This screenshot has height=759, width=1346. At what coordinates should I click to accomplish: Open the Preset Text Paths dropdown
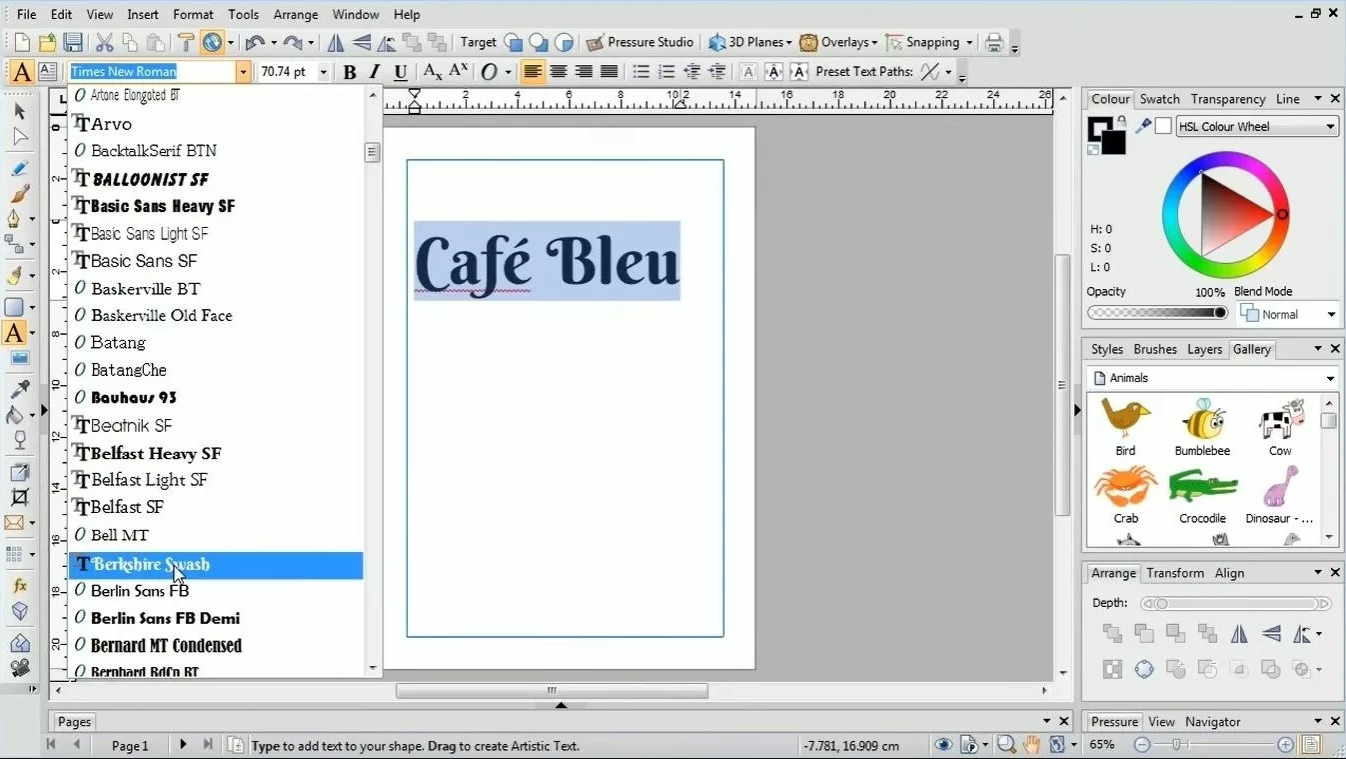click(x=947, y=72)
